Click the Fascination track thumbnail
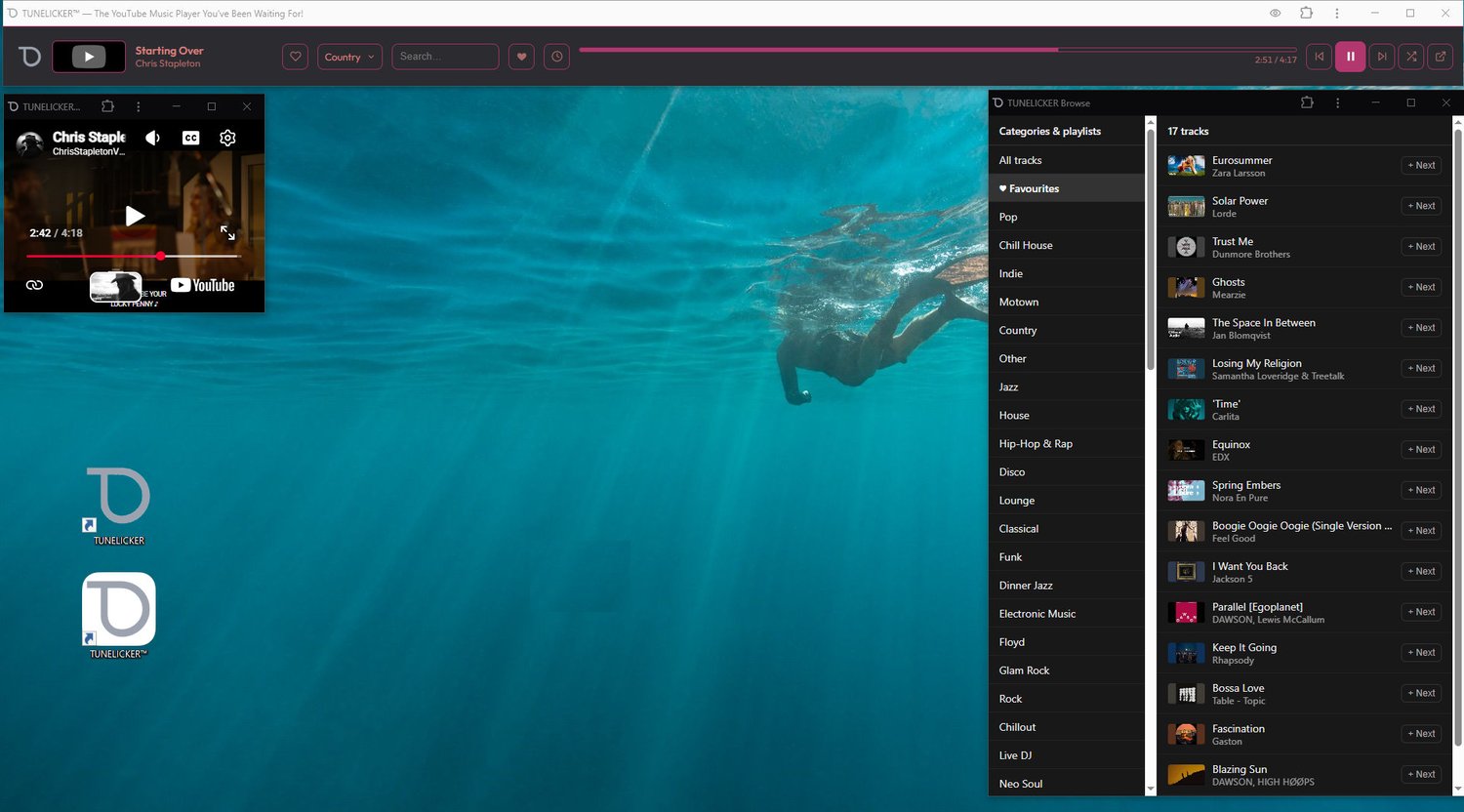Viewport: 1464px width, 812px height. pos(1186,734)
